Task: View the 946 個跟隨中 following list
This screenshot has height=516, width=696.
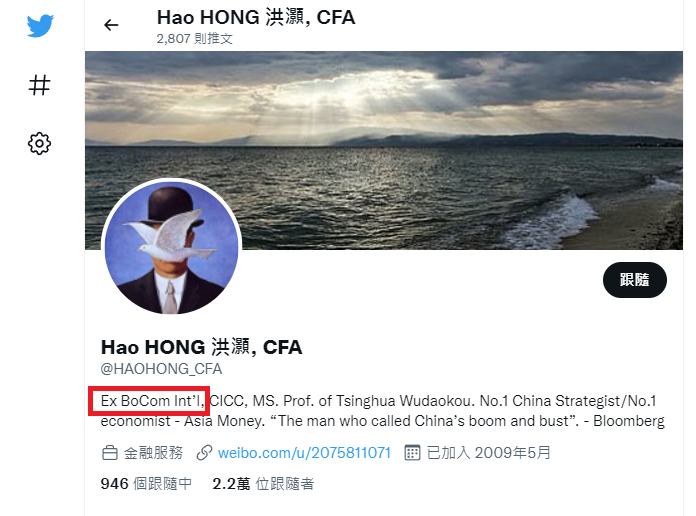Action: click(x=146, y=484)
